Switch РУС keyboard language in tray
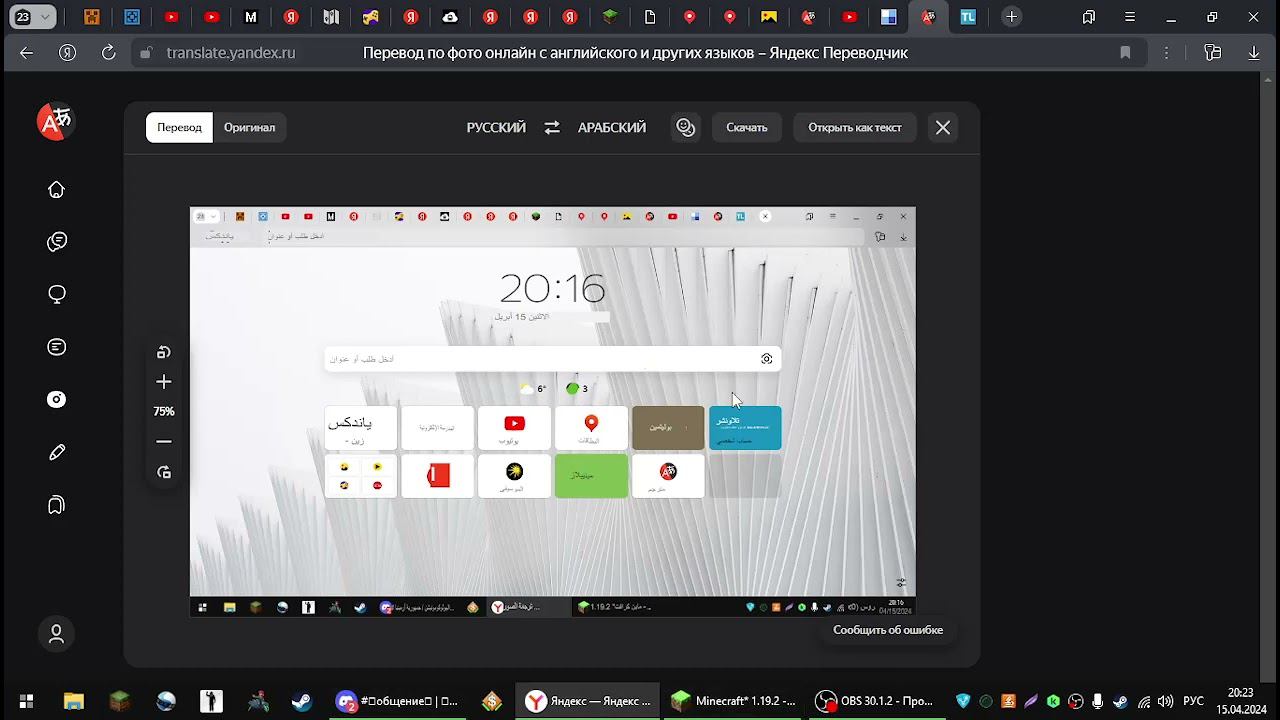The image size is (1280, 720). click(1193, 701)
